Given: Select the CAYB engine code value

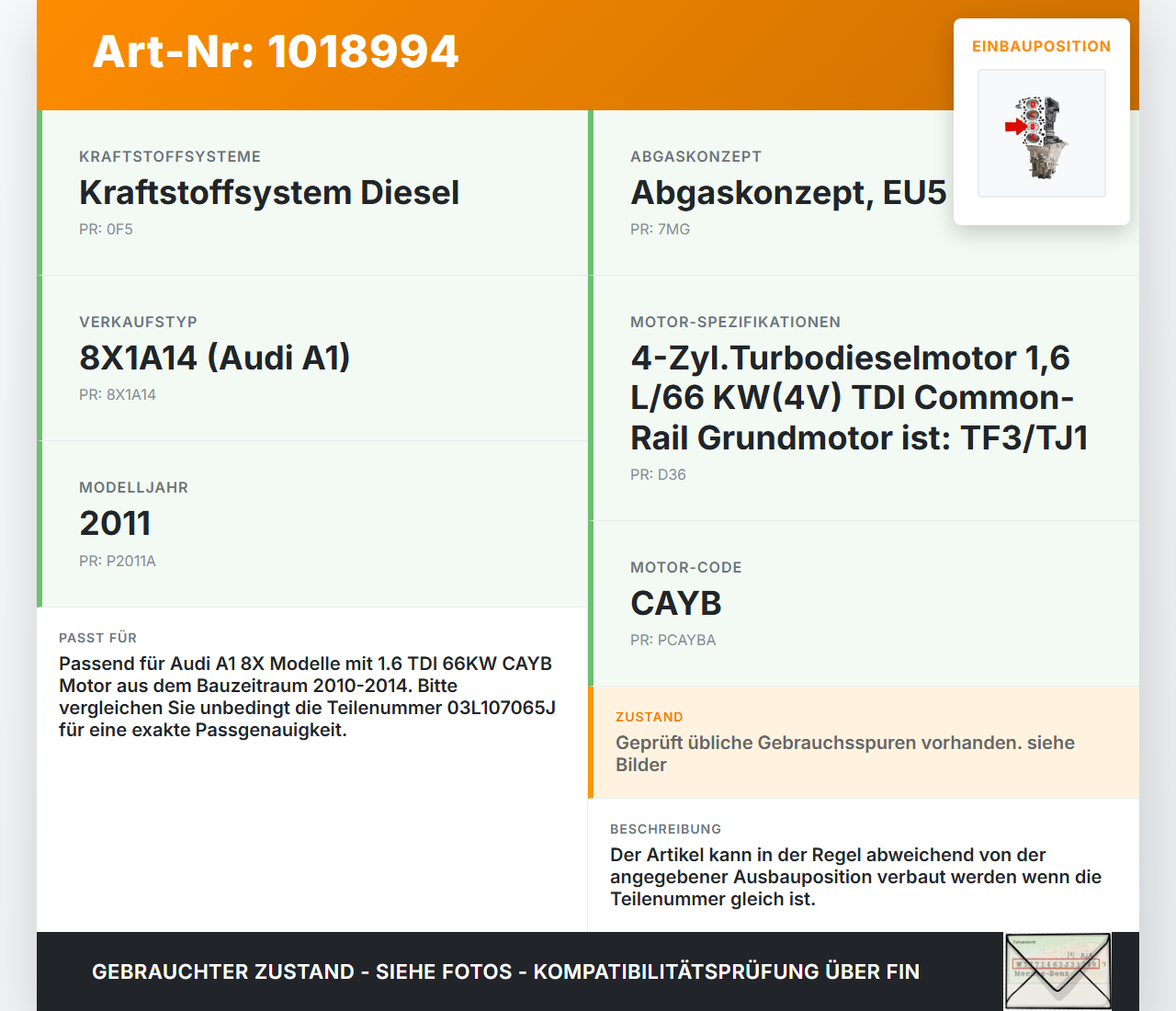Looking at the screenshot, I should pos(676,603).
